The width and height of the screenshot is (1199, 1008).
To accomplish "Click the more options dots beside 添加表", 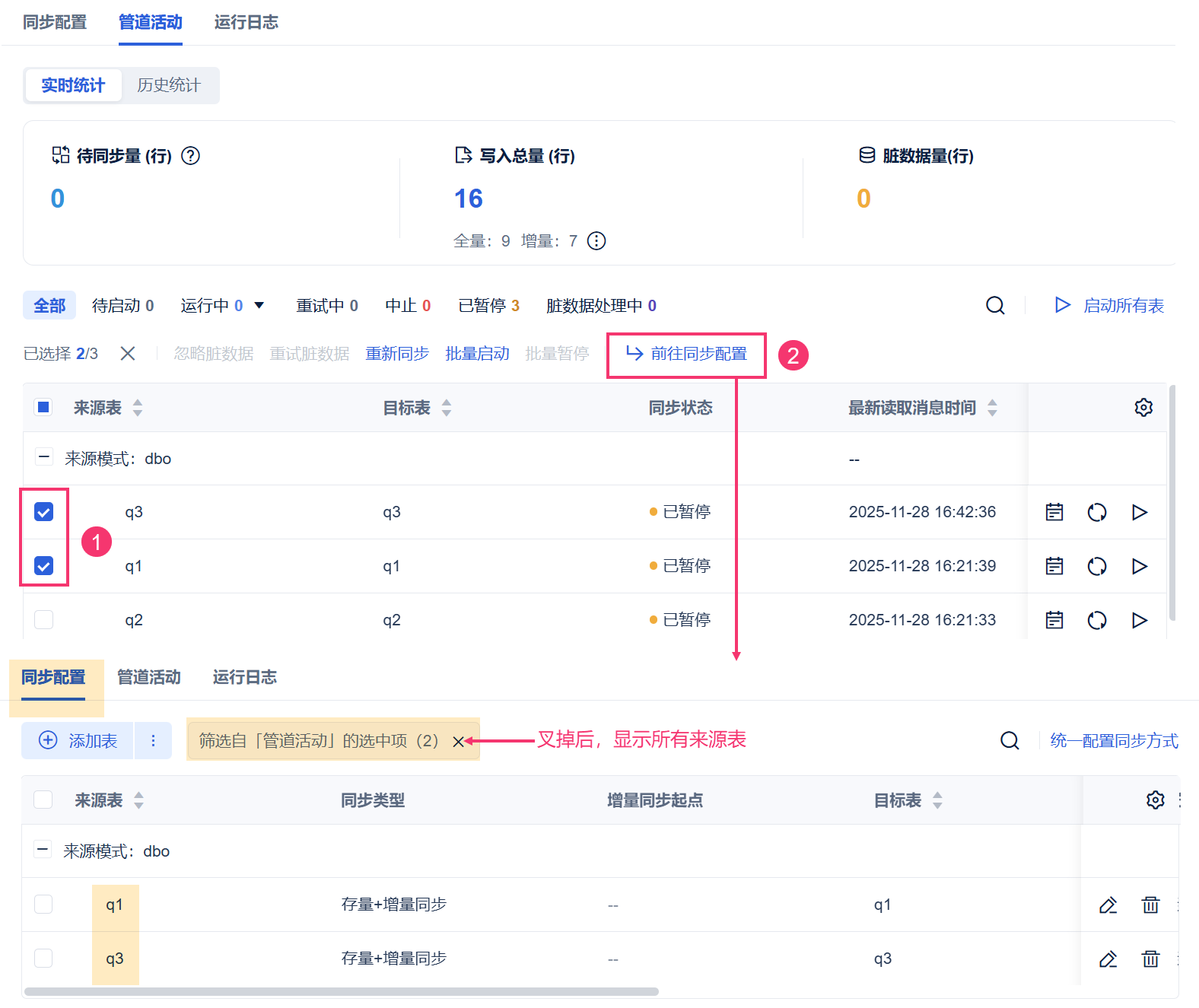I will [153, 741].
